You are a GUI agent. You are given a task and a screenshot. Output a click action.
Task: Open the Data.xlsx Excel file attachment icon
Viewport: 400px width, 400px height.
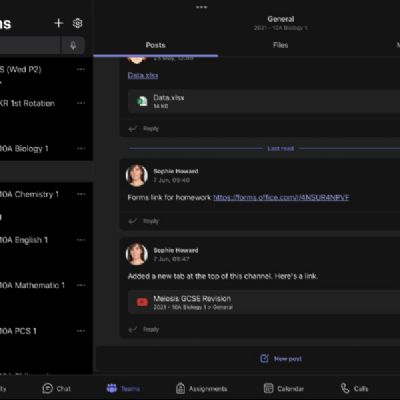[x=142, y=101]
